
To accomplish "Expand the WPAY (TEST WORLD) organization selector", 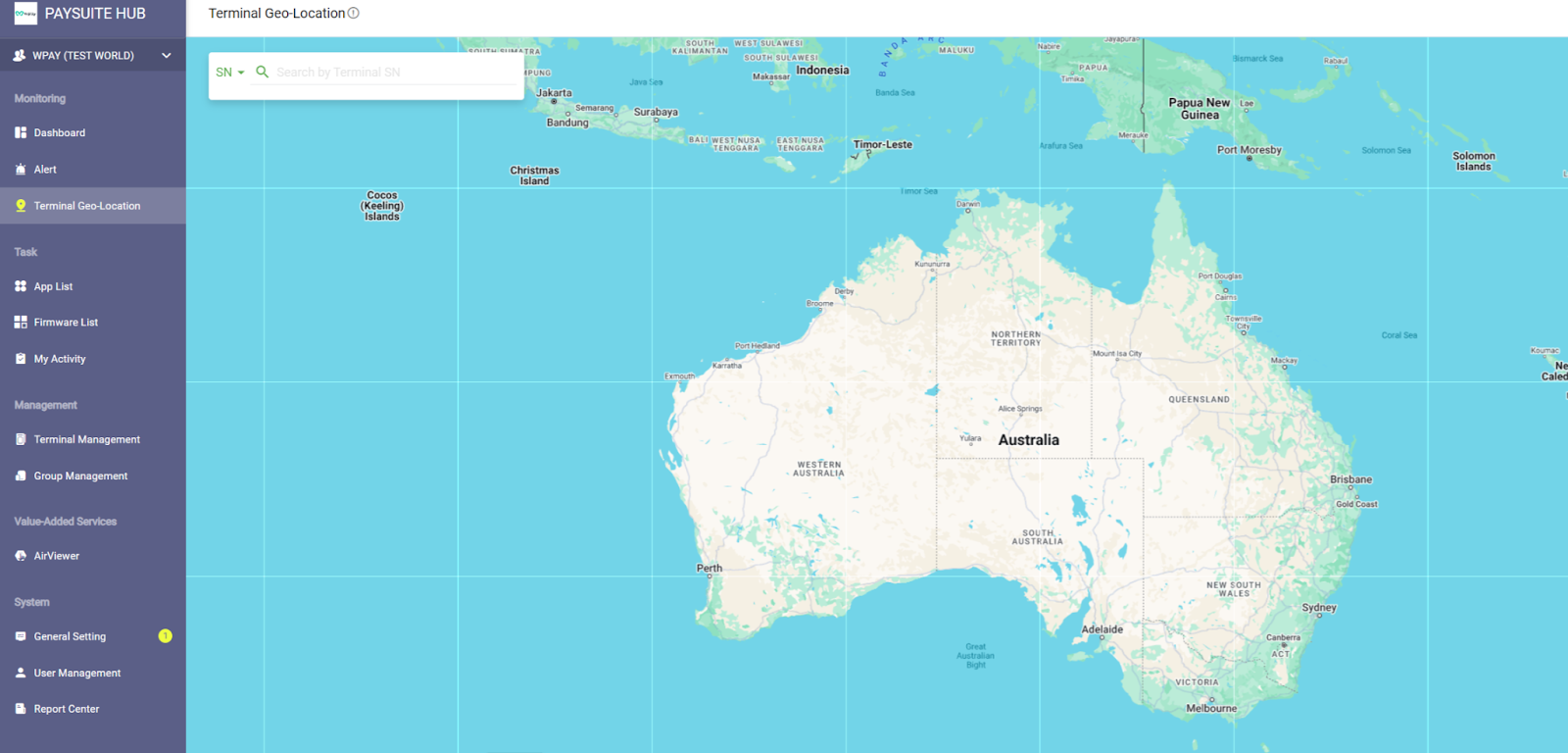I will (x=93, y=56).
